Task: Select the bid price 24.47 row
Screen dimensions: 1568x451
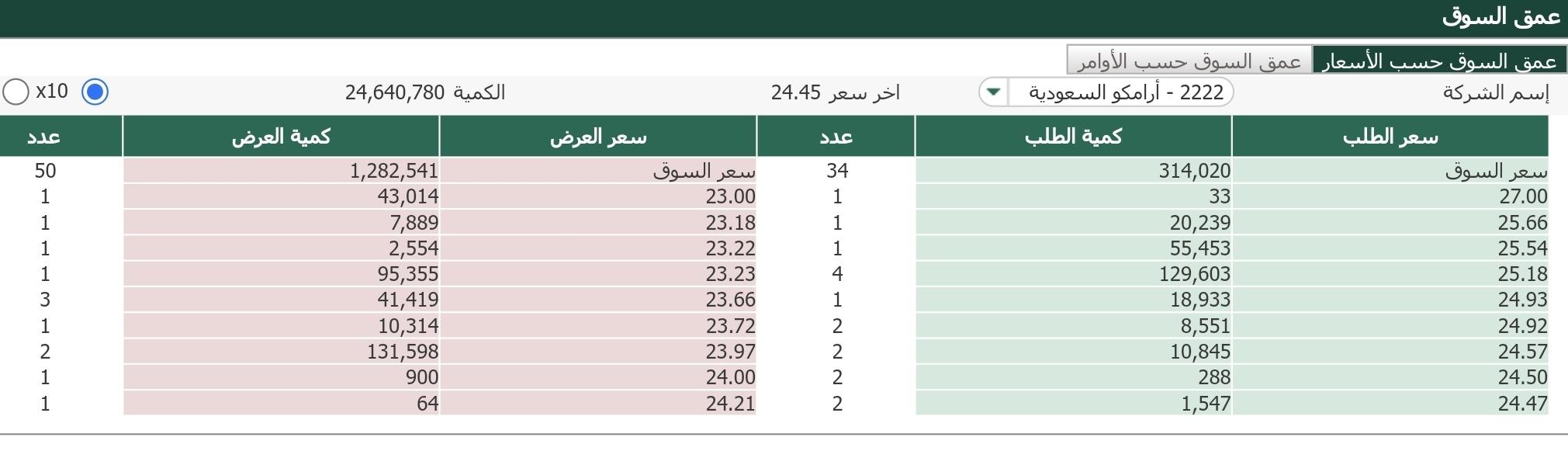Action: tap(1153, 404)
